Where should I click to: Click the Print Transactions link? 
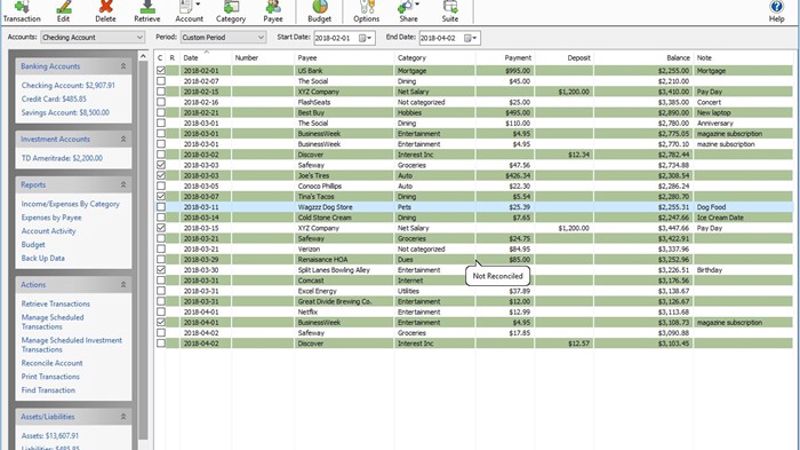pyautogui.click(x=51, y=377)
